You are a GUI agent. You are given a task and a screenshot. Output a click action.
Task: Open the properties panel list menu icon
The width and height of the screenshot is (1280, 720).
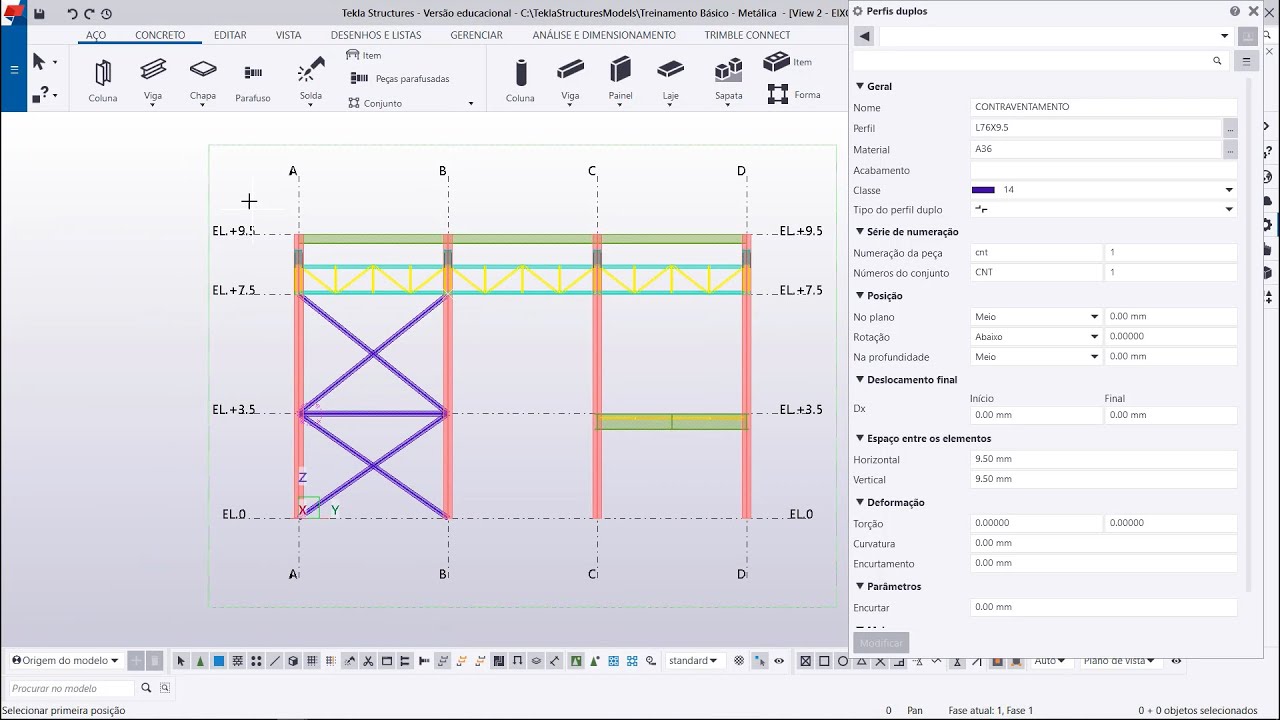pos(1246,61)
